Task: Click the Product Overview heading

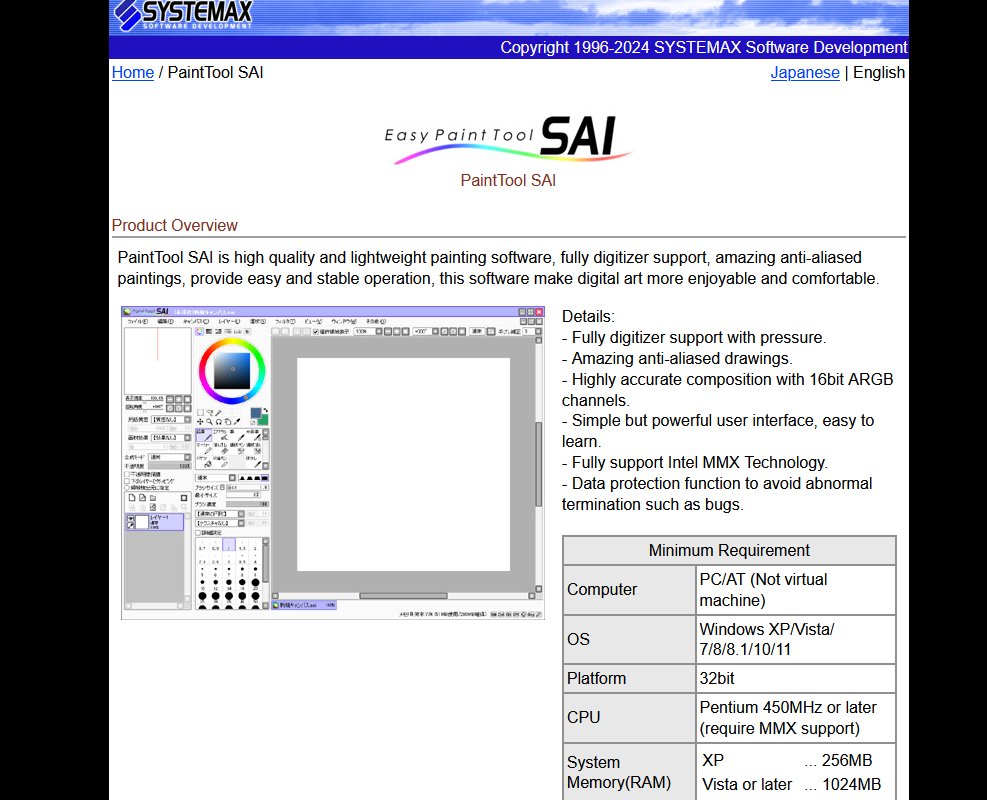Action: click(174, 225)
